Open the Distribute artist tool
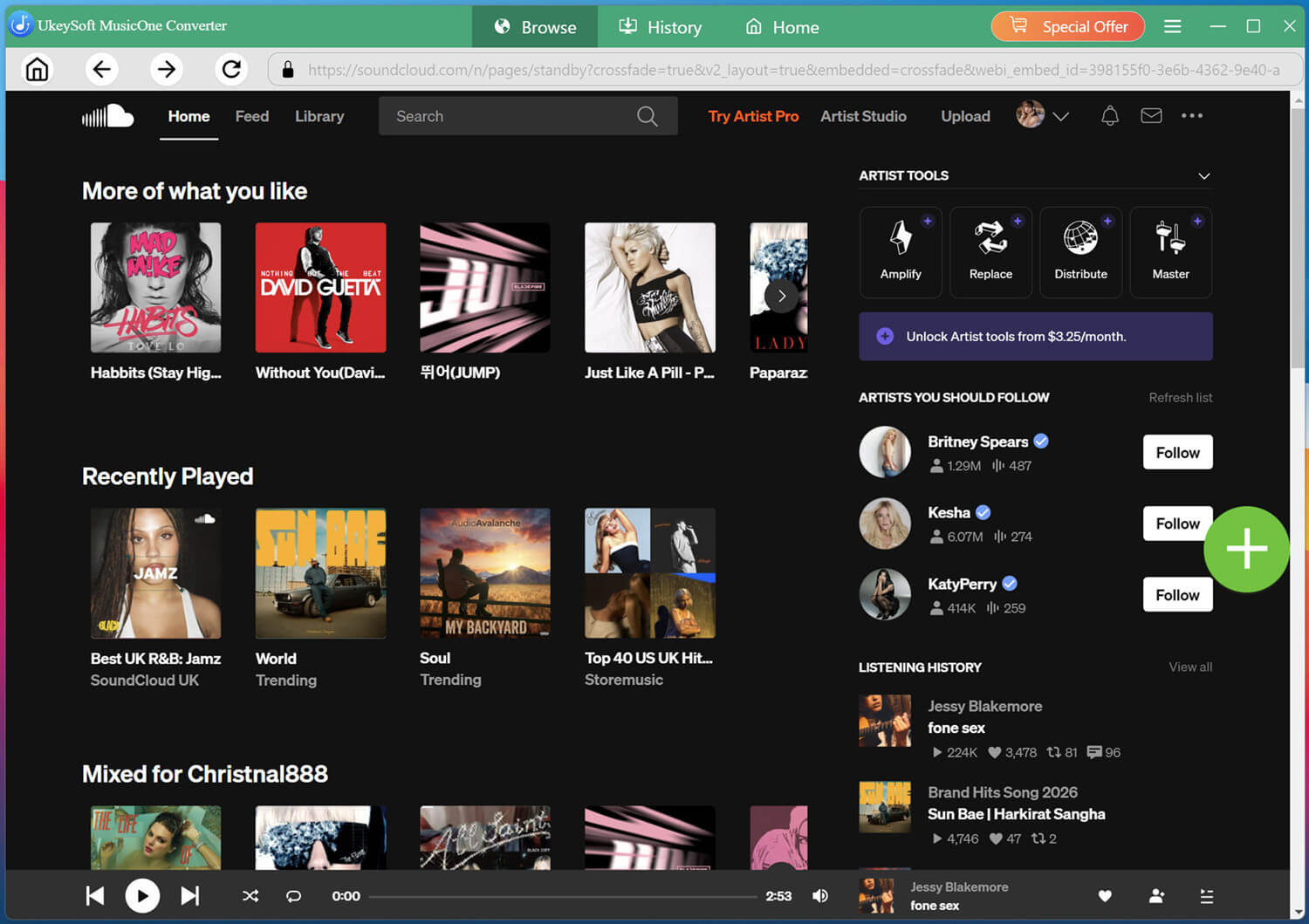This screenshot has height=924, width=1309. pos(1080,252)
